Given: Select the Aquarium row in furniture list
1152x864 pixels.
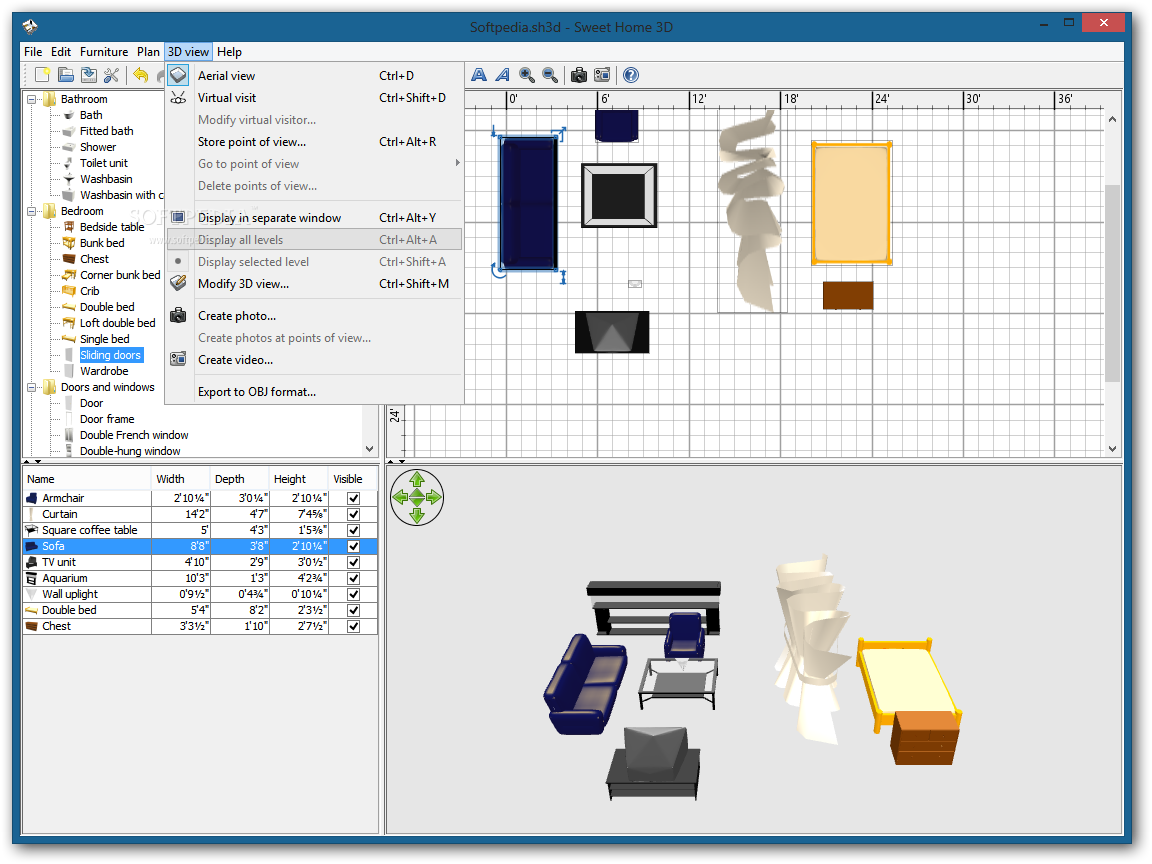Looking at the screenshot, I should (x=200, y=579).
